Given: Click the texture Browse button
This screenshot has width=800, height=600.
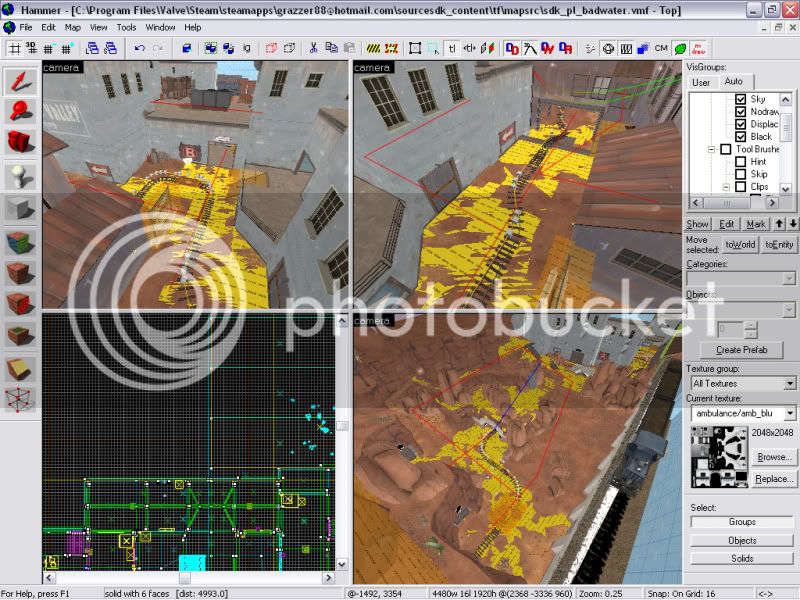Looking at the screenshot, I should (773, 457).
